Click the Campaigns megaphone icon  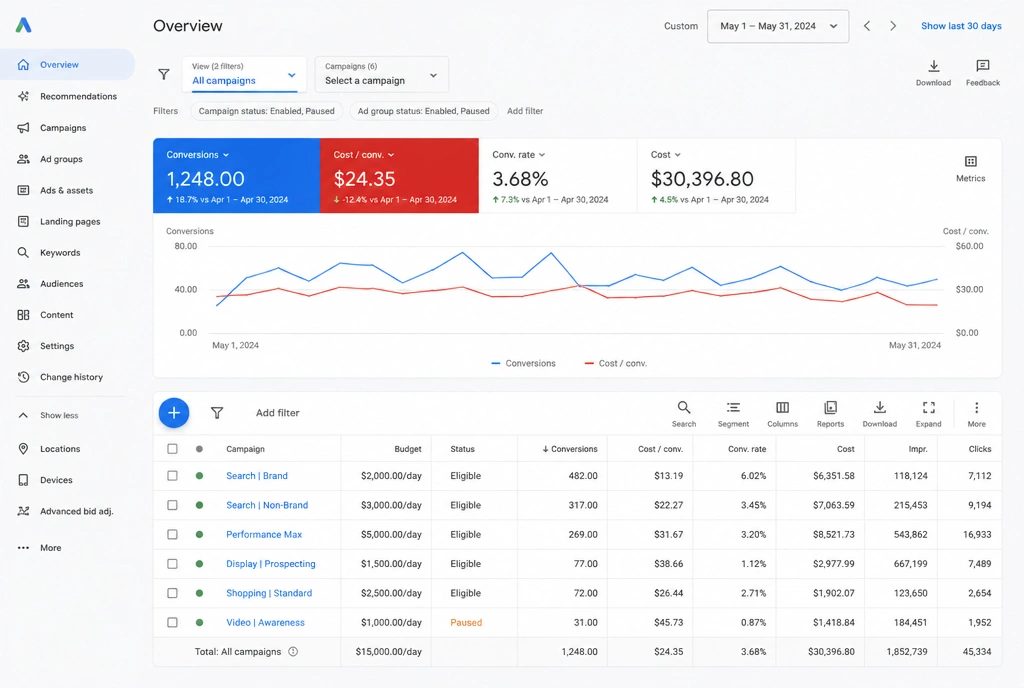[x=24, y=127]
